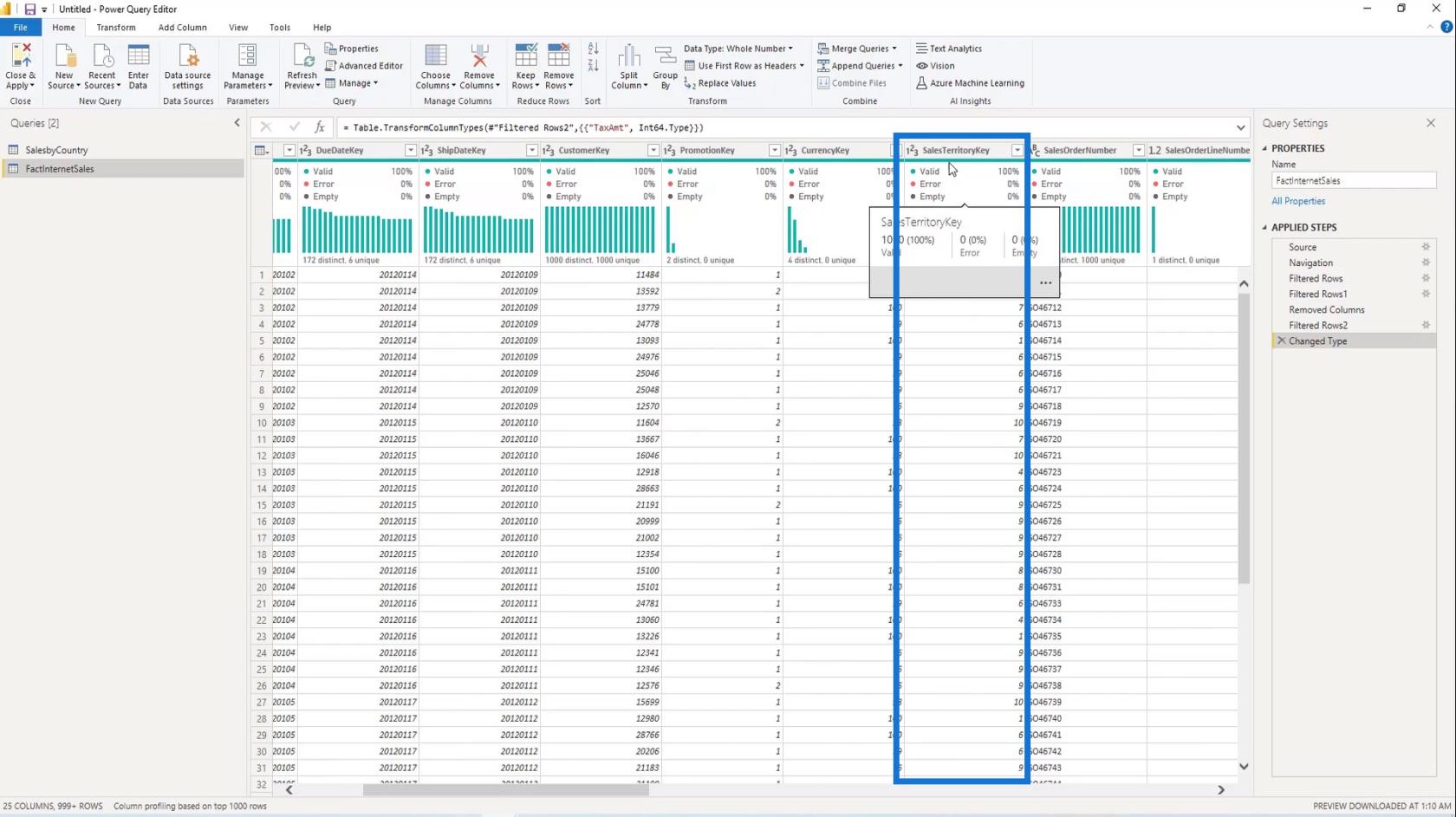This screenshot has height=817, width=1456.
Task: Select the FactInternetSales query
Action: click(x=59, y=169)
